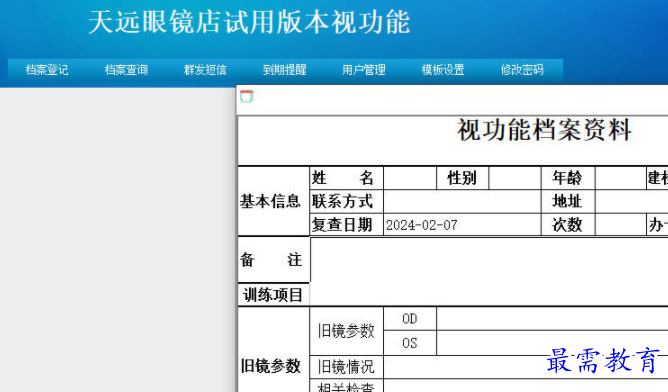Click the 性别 value field
The height and width of the screenshot is (392, 668).
(x=515, y=178)
